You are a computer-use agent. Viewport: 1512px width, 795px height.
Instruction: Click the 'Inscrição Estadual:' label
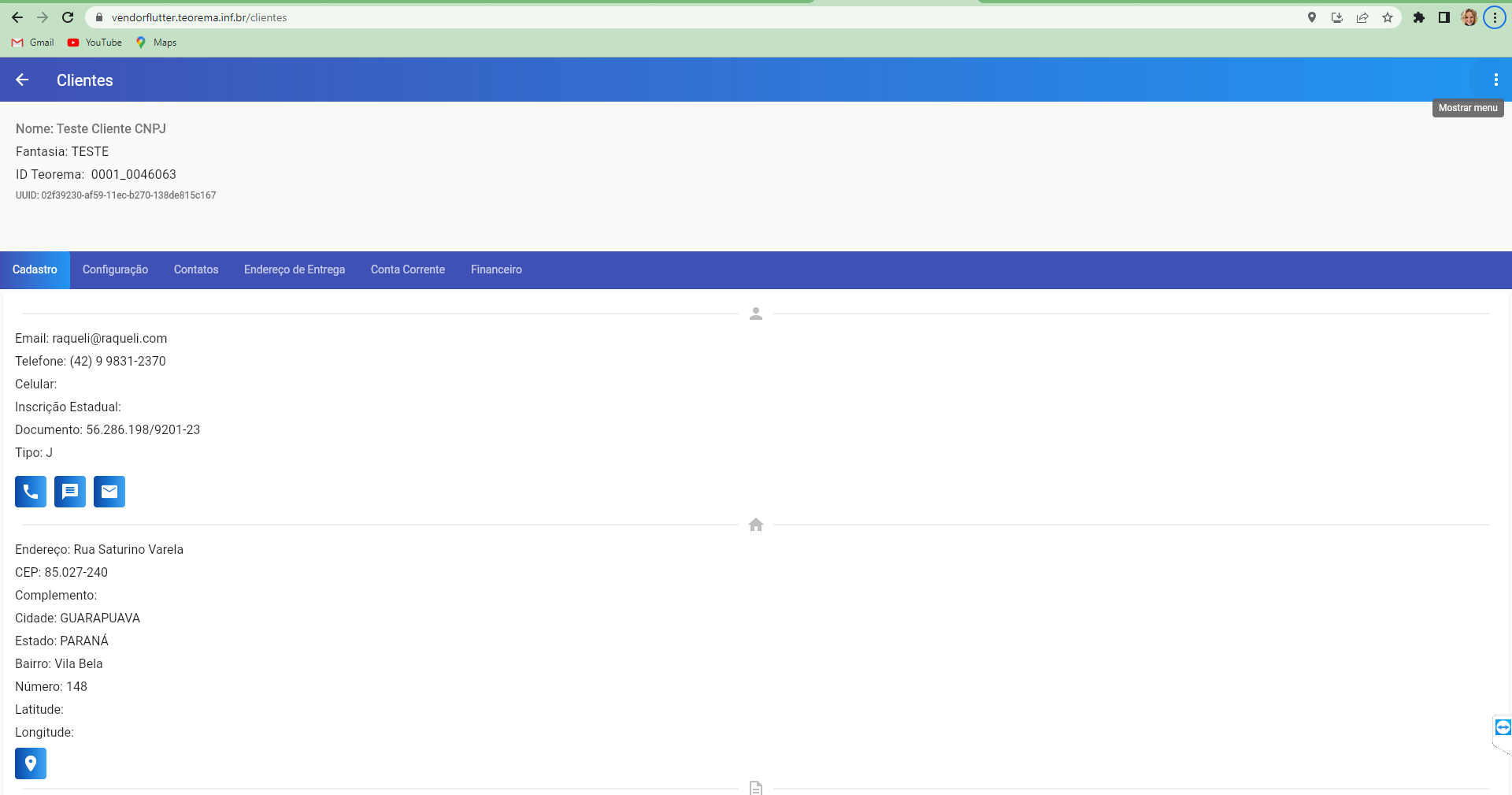(68, 407)
